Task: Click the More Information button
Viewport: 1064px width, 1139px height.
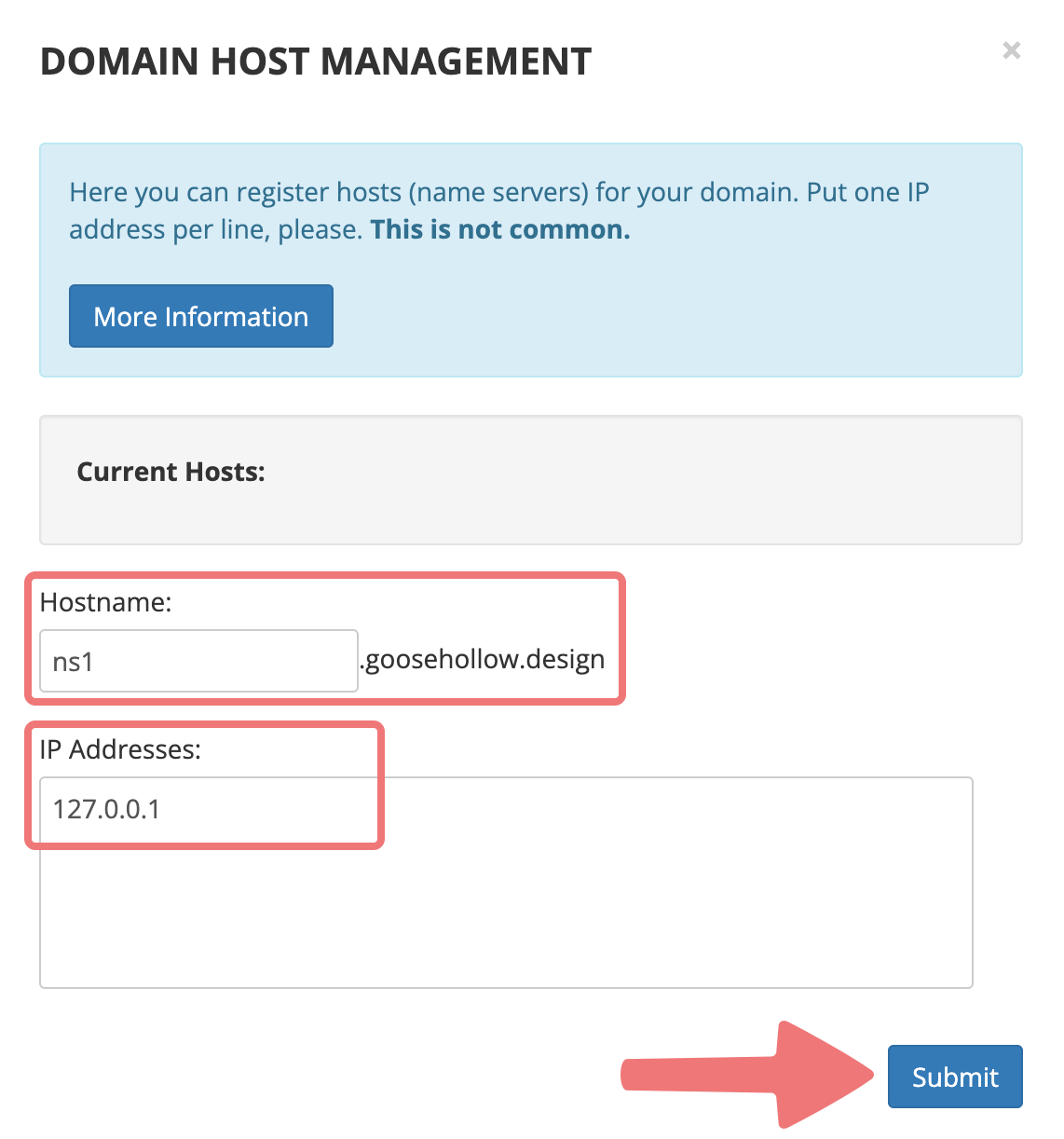Action: pos(200,317)
